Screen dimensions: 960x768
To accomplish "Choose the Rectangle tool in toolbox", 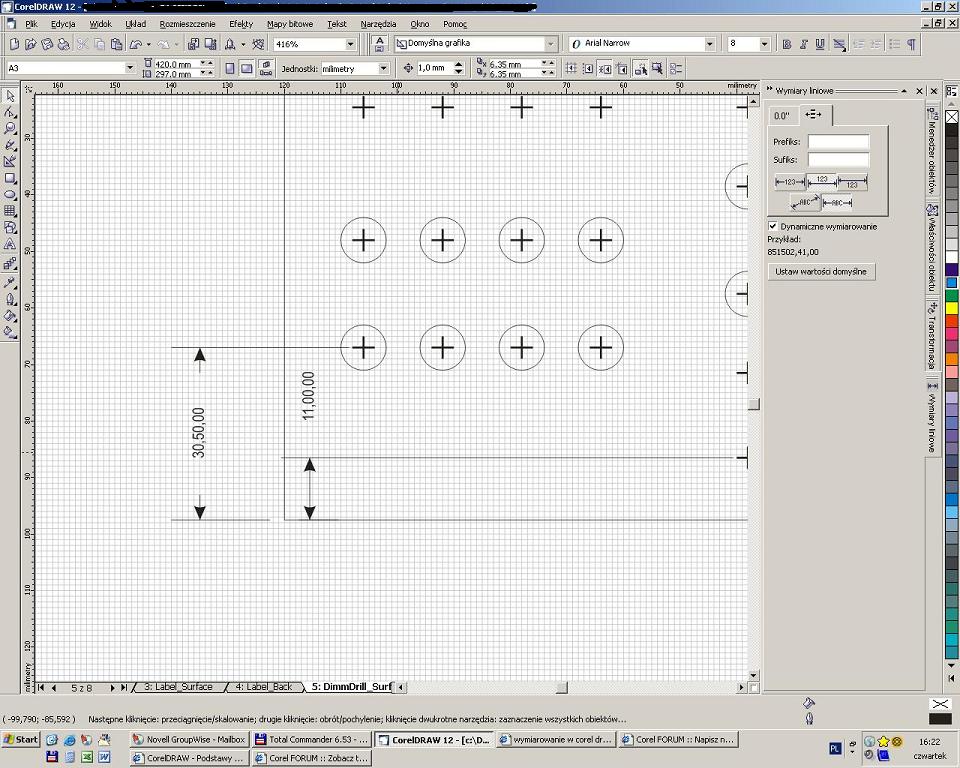I will click(x=10, y=178).
